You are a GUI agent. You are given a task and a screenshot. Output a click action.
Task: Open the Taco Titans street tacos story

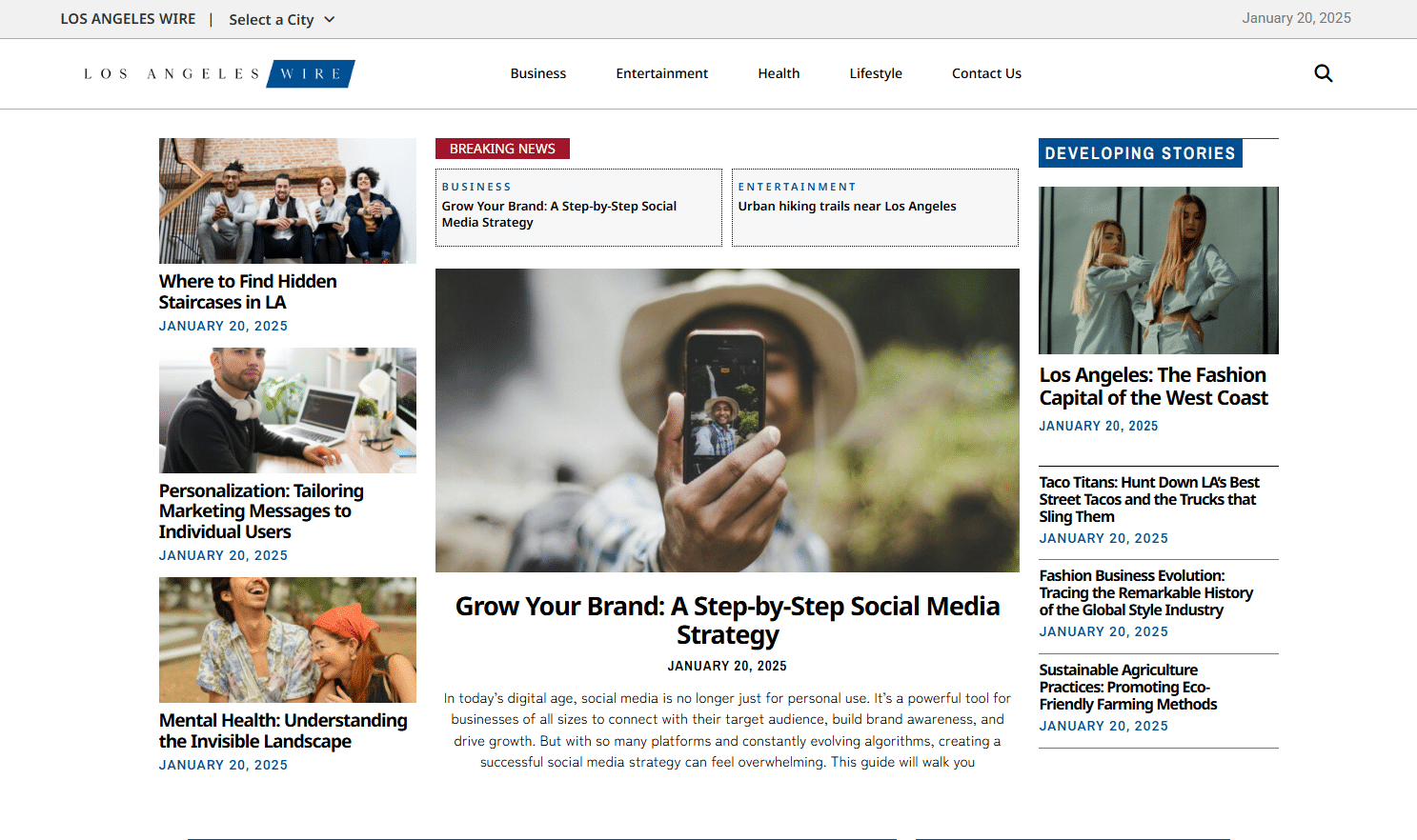(1149, 499)
